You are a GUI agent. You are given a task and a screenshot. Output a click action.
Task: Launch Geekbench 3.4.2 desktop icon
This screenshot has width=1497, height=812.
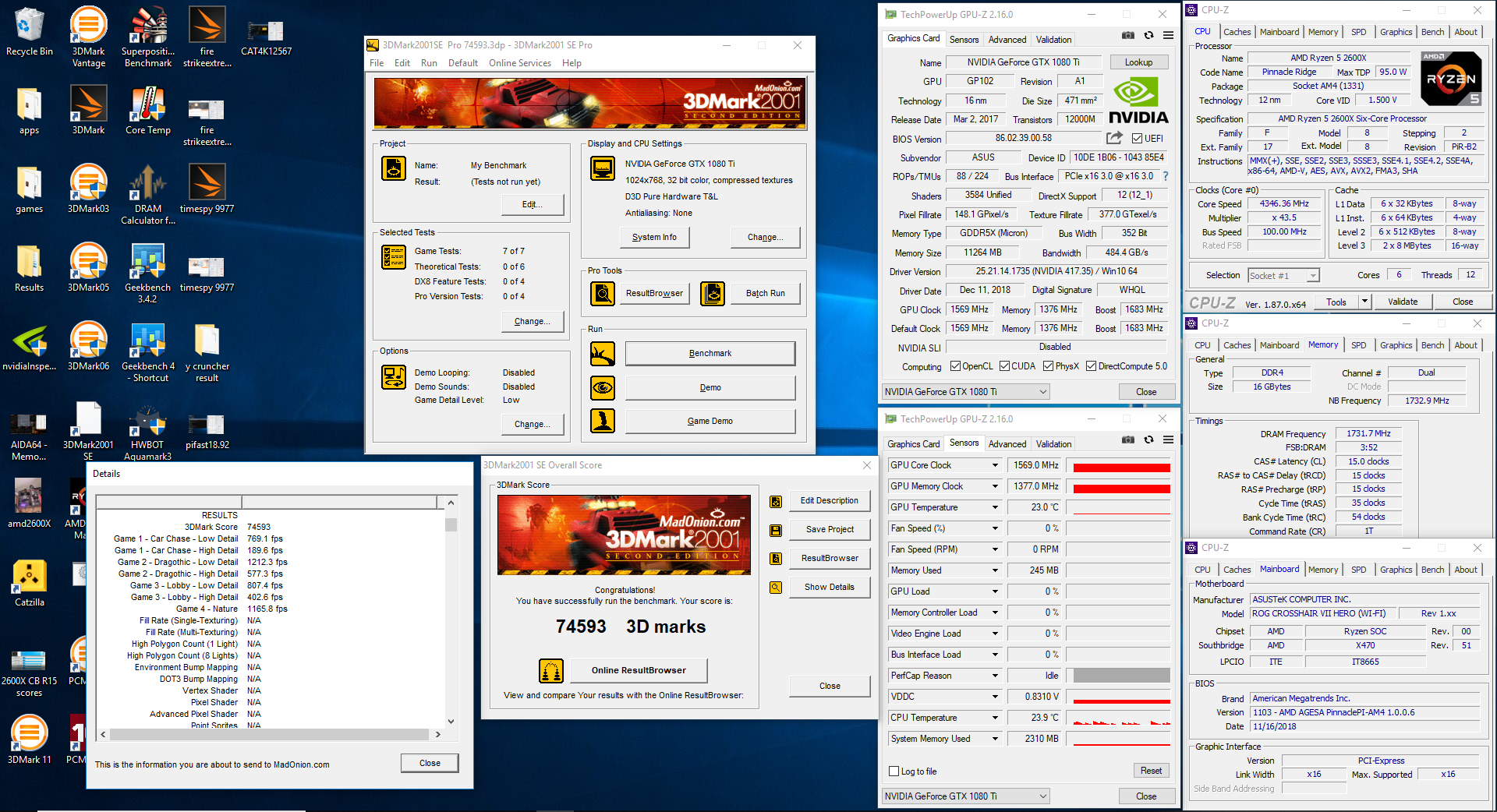(148, 273)
